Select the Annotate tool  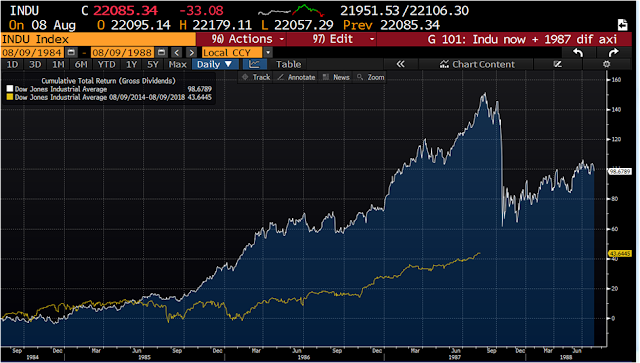point(296,77)
